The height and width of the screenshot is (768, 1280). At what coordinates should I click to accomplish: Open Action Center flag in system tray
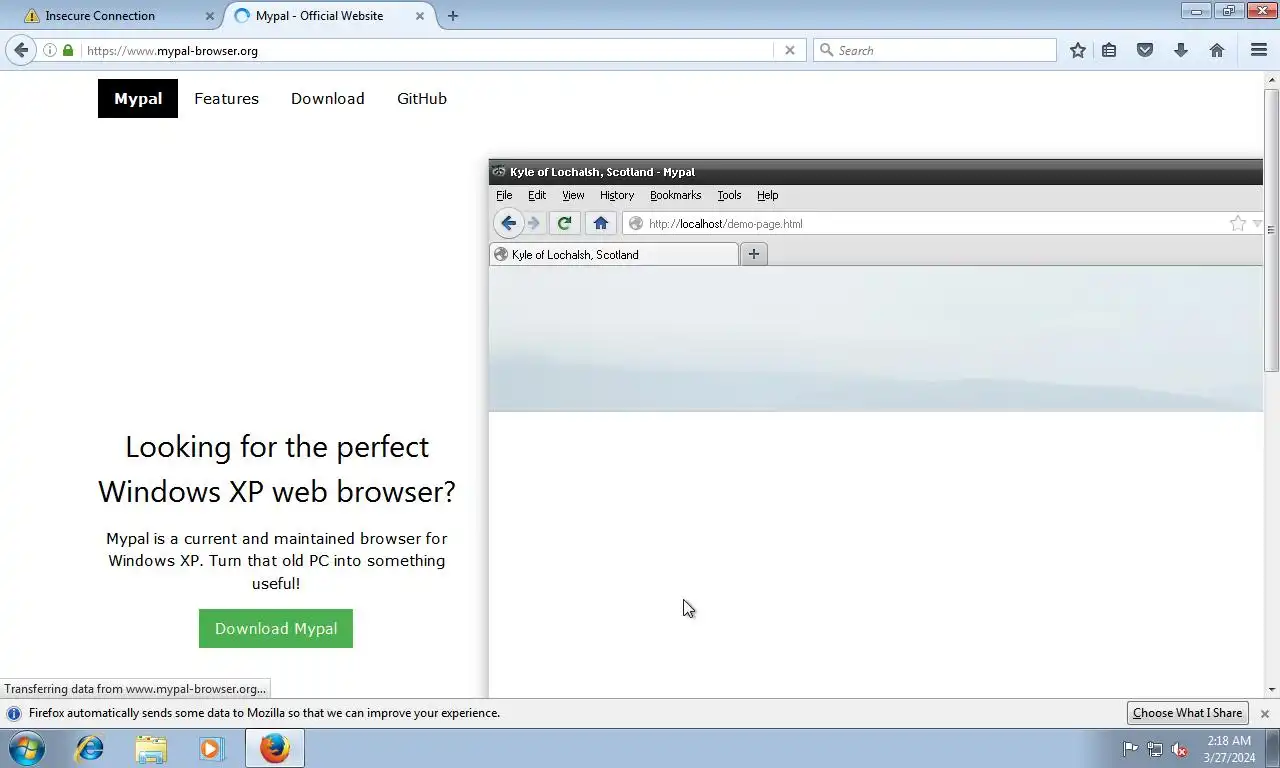1130,749
